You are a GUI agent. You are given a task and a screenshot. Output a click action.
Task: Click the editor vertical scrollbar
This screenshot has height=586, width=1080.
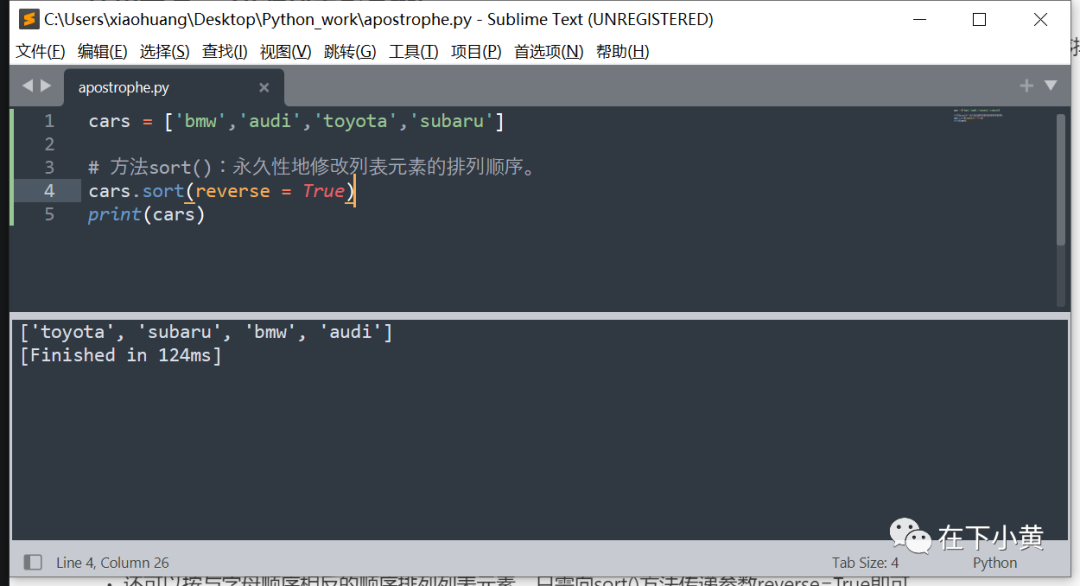pos(1061,179)
